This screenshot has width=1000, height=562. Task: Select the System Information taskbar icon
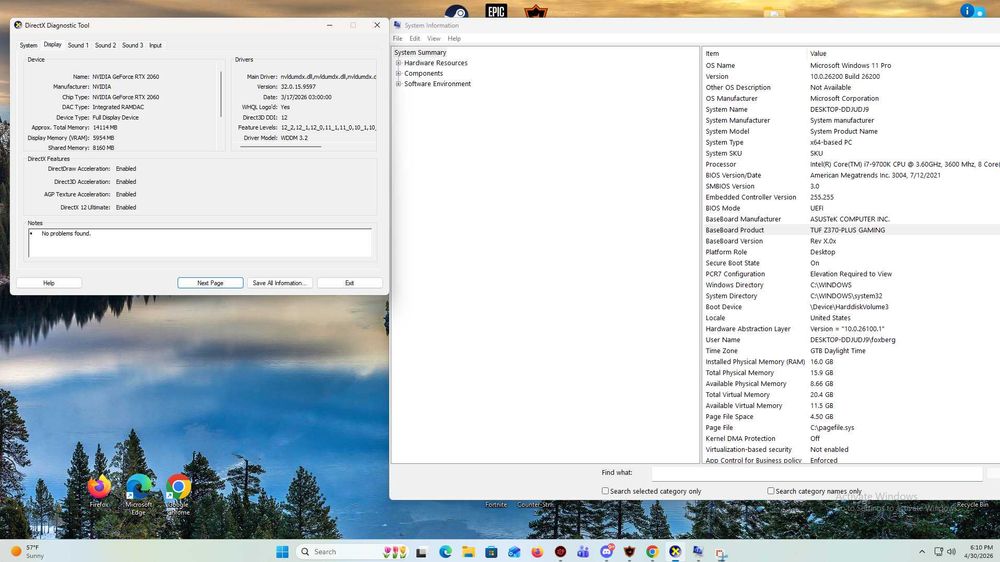coord(698,552)
